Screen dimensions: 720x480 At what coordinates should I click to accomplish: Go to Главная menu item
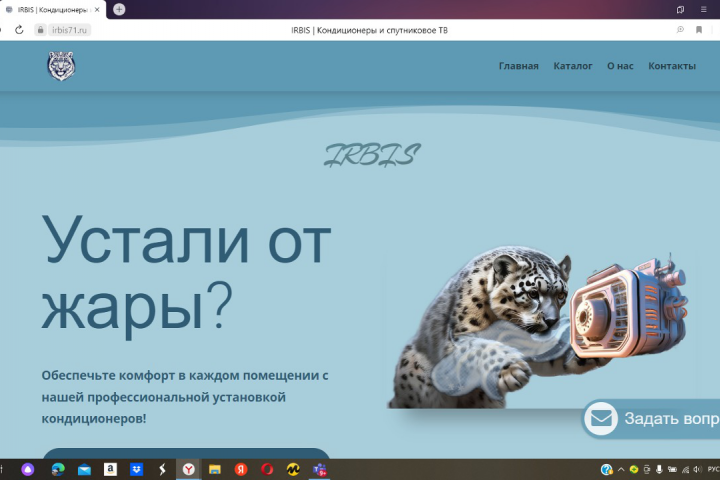coord(518,66)
